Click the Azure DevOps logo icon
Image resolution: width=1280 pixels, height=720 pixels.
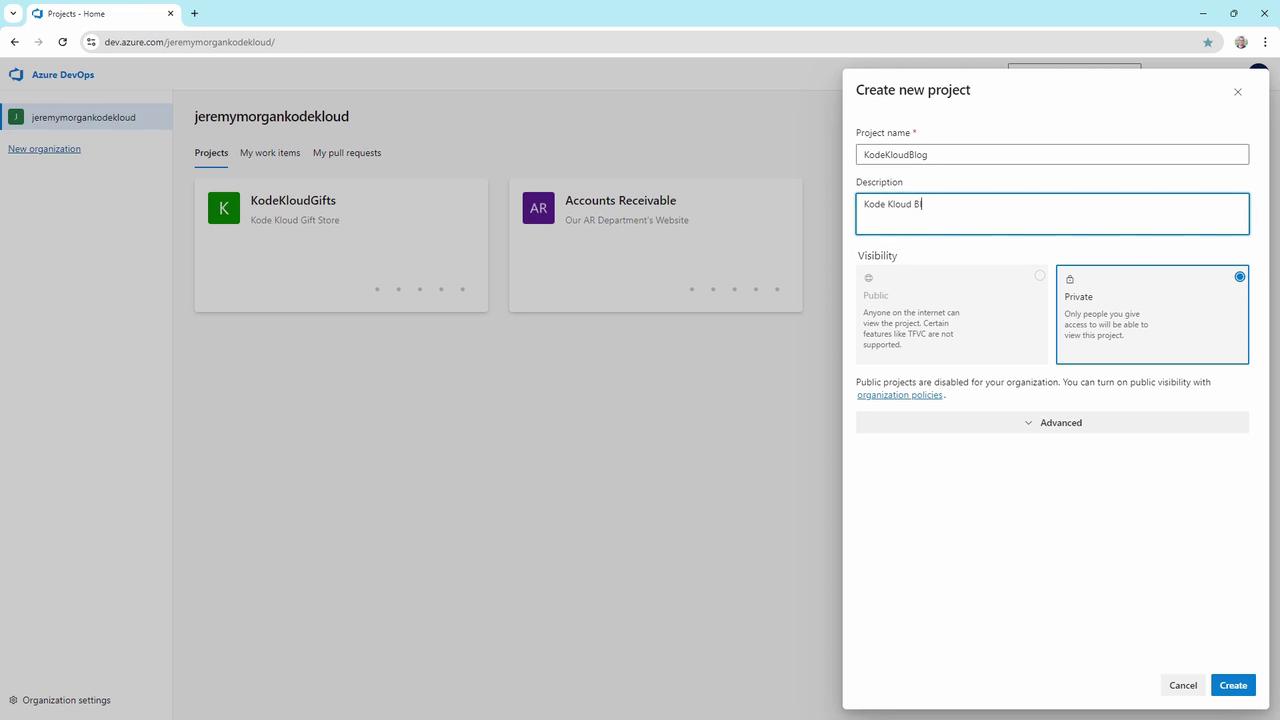(x=16, y=75)
